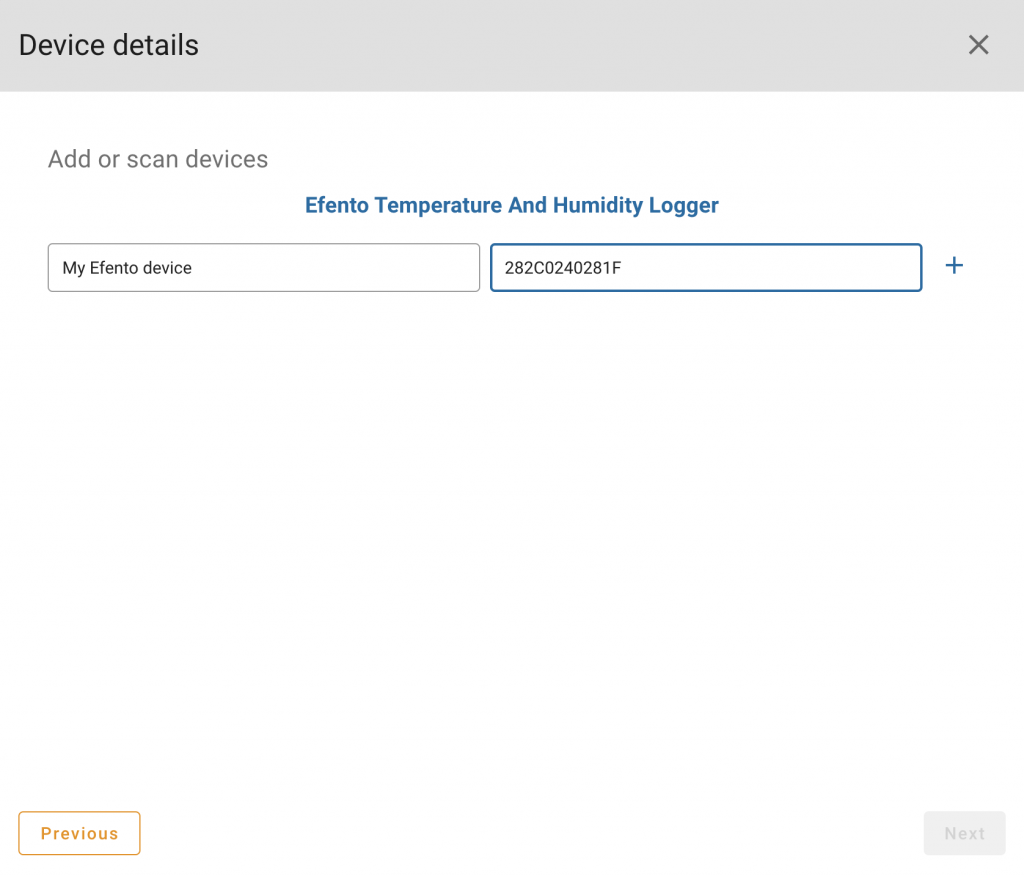
Task: Click the Add or scan devices label
Action: (x=158, y=159)
